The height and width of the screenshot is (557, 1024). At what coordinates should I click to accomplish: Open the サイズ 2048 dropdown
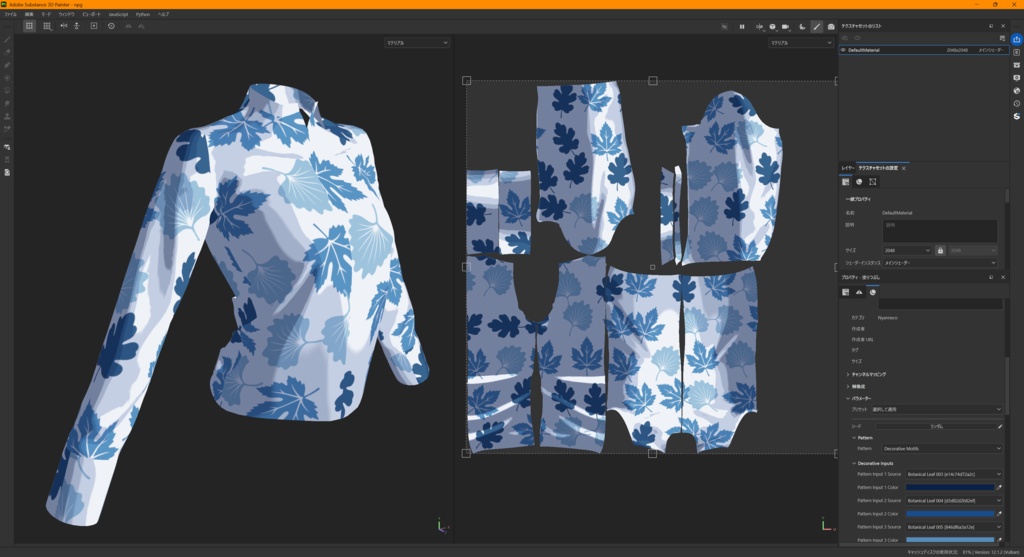[x=907, y=250]
